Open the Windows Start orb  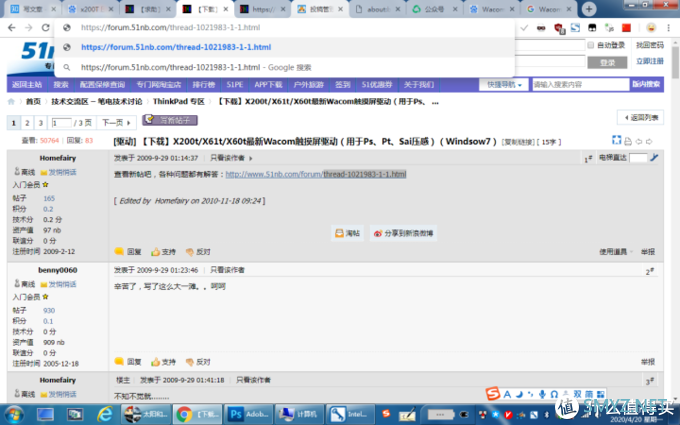15,414
